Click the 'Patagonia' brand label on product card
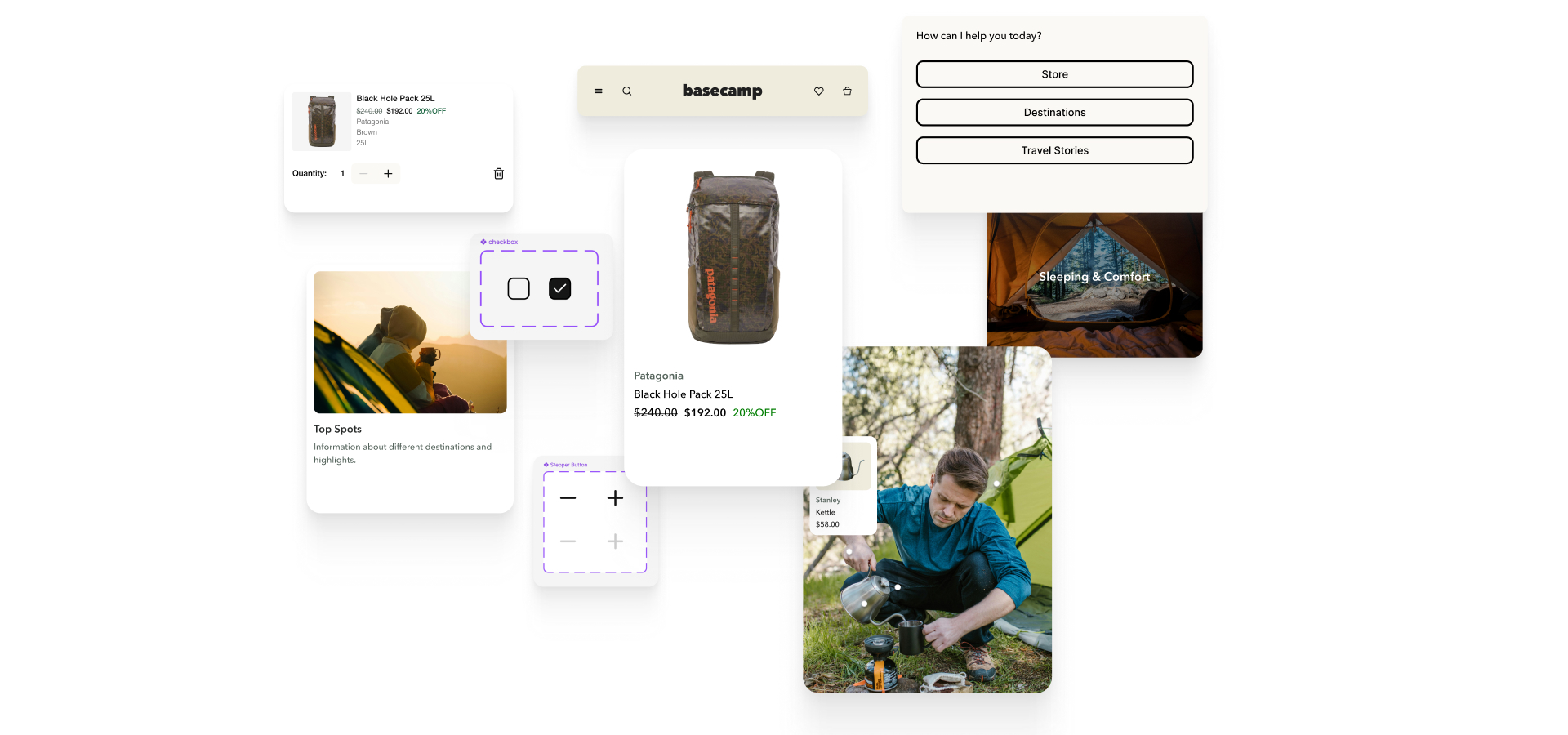The height and width of the screenshot is (735, 1568). pos(658,376)
